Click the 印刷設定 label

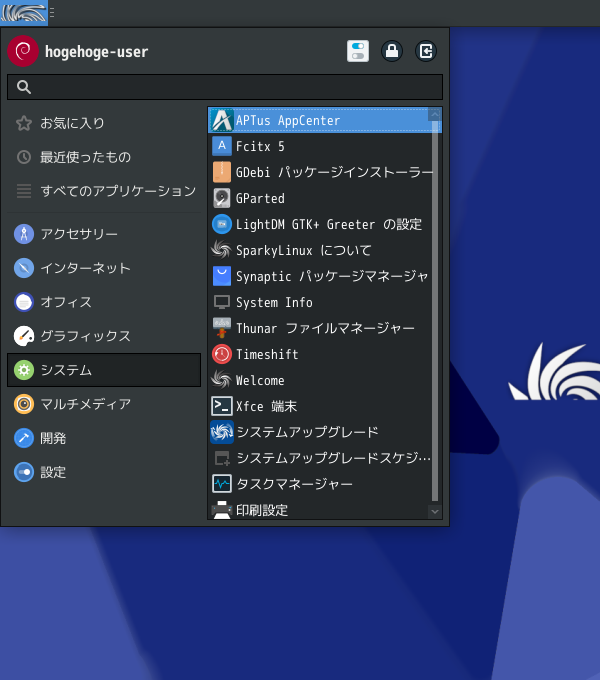pyautogui.click(x=262, y=510)
